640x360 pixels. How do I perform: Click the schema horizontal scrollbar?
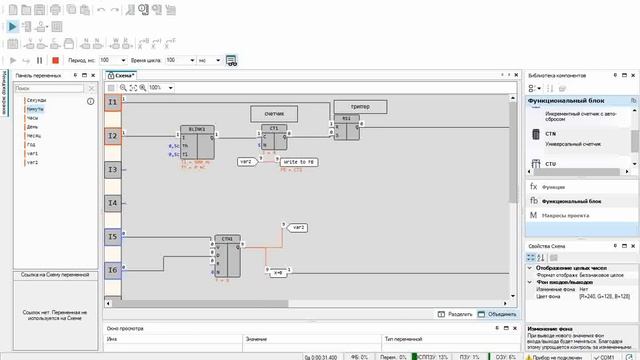[200, 303]
